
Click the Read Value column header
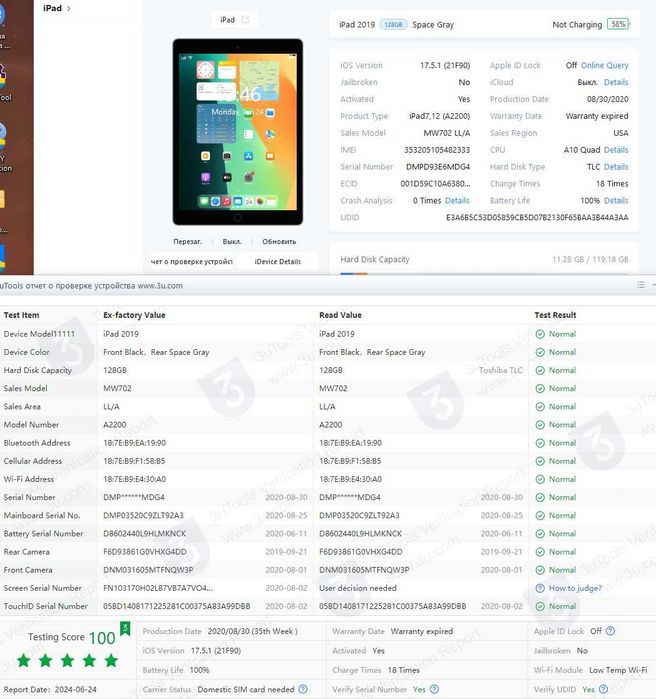[x=340, y=315]
